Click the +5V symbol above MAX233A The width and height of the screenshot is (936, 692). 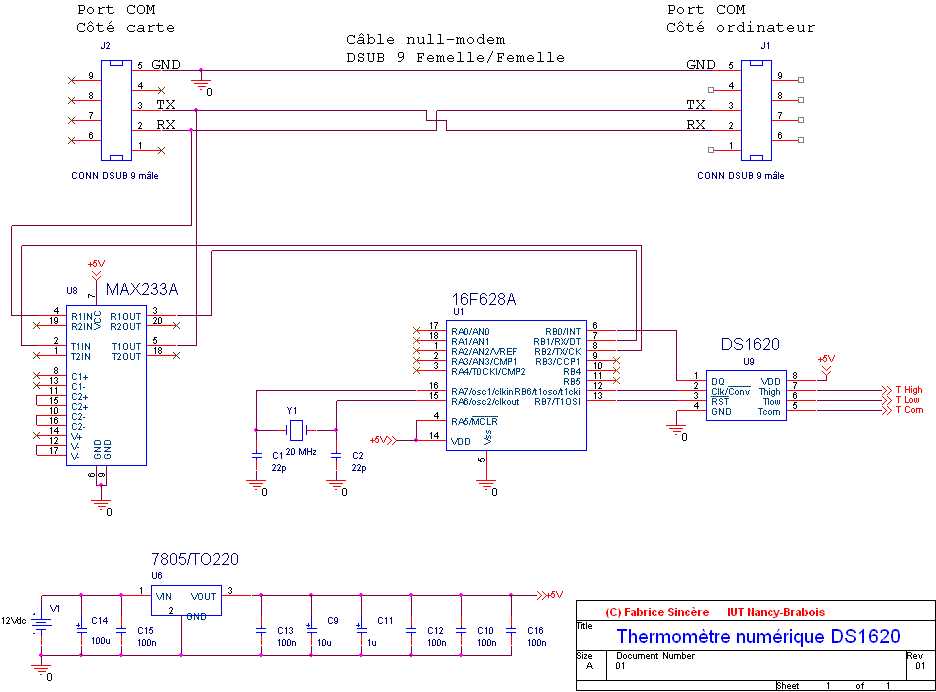pos(96,269)
